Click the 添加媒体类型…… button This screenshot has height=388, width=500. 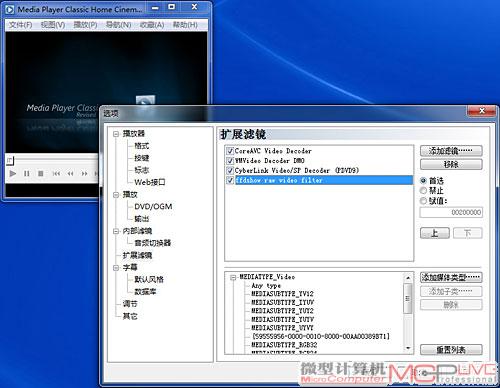451,277
